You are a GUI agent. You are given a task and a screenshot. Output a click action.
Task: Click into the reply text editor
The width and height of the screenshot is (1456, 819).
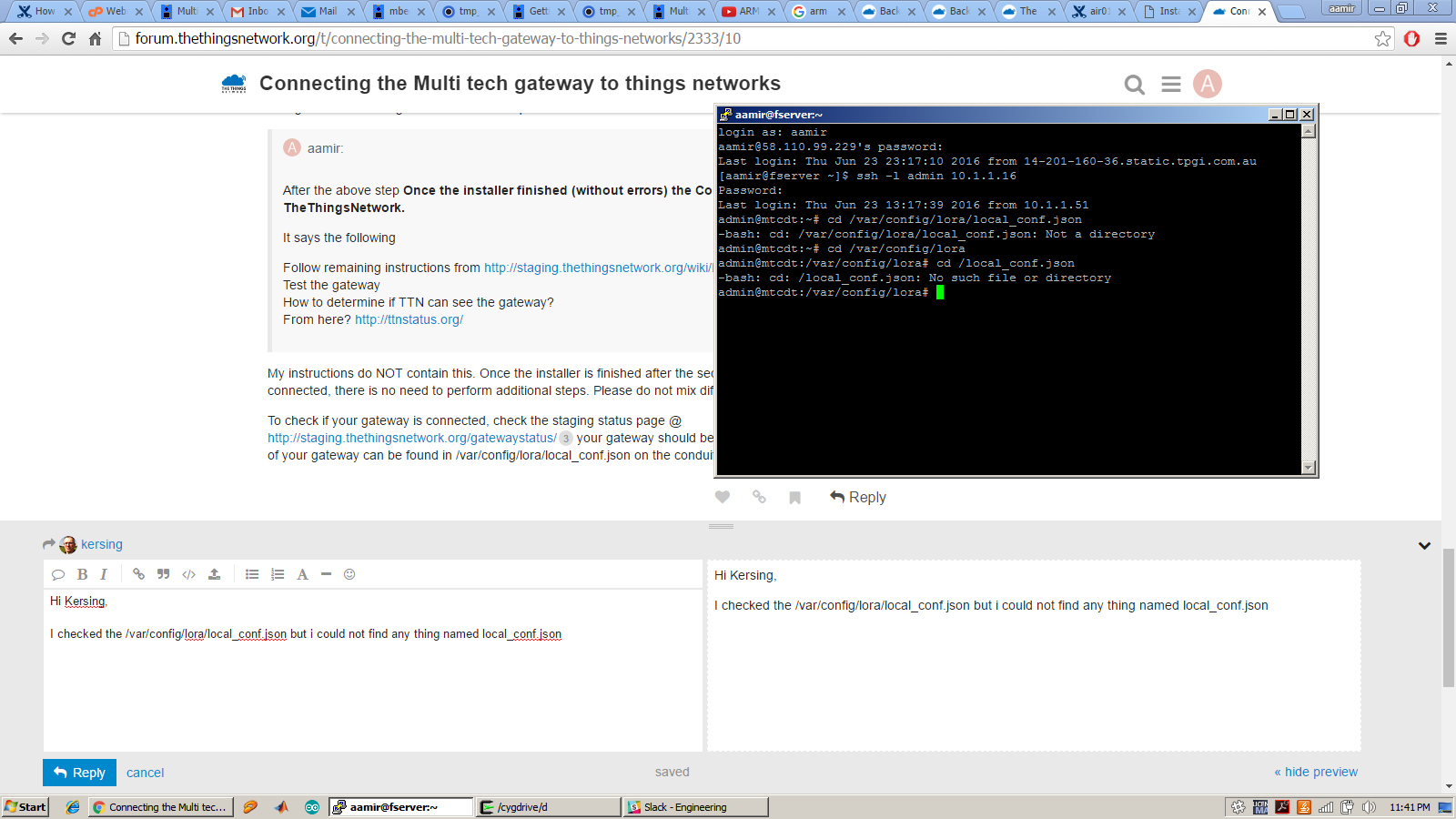pos(373,670)
